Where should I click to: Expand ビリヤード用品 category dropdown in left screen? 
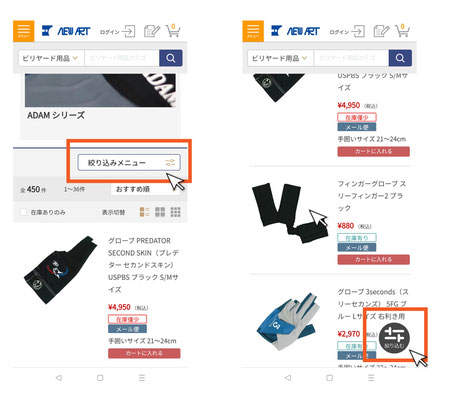51,58
